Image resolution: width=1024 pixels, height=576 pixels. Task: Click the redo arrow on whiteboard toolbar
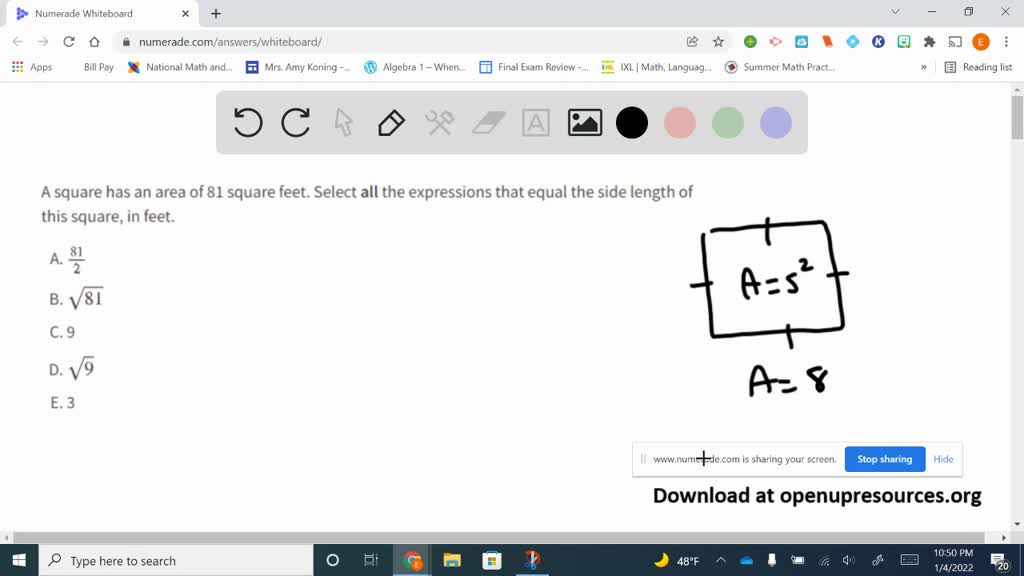pyautogui.click(x=296, y=123)
